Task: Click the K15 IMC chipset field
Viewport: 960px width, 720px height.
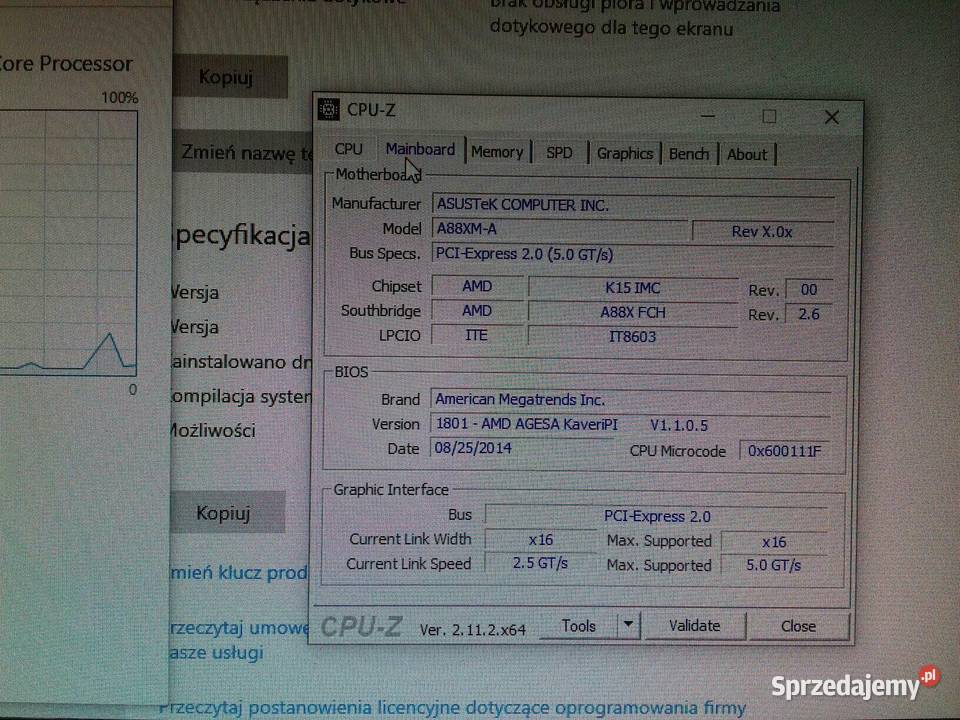Action: 632,288
